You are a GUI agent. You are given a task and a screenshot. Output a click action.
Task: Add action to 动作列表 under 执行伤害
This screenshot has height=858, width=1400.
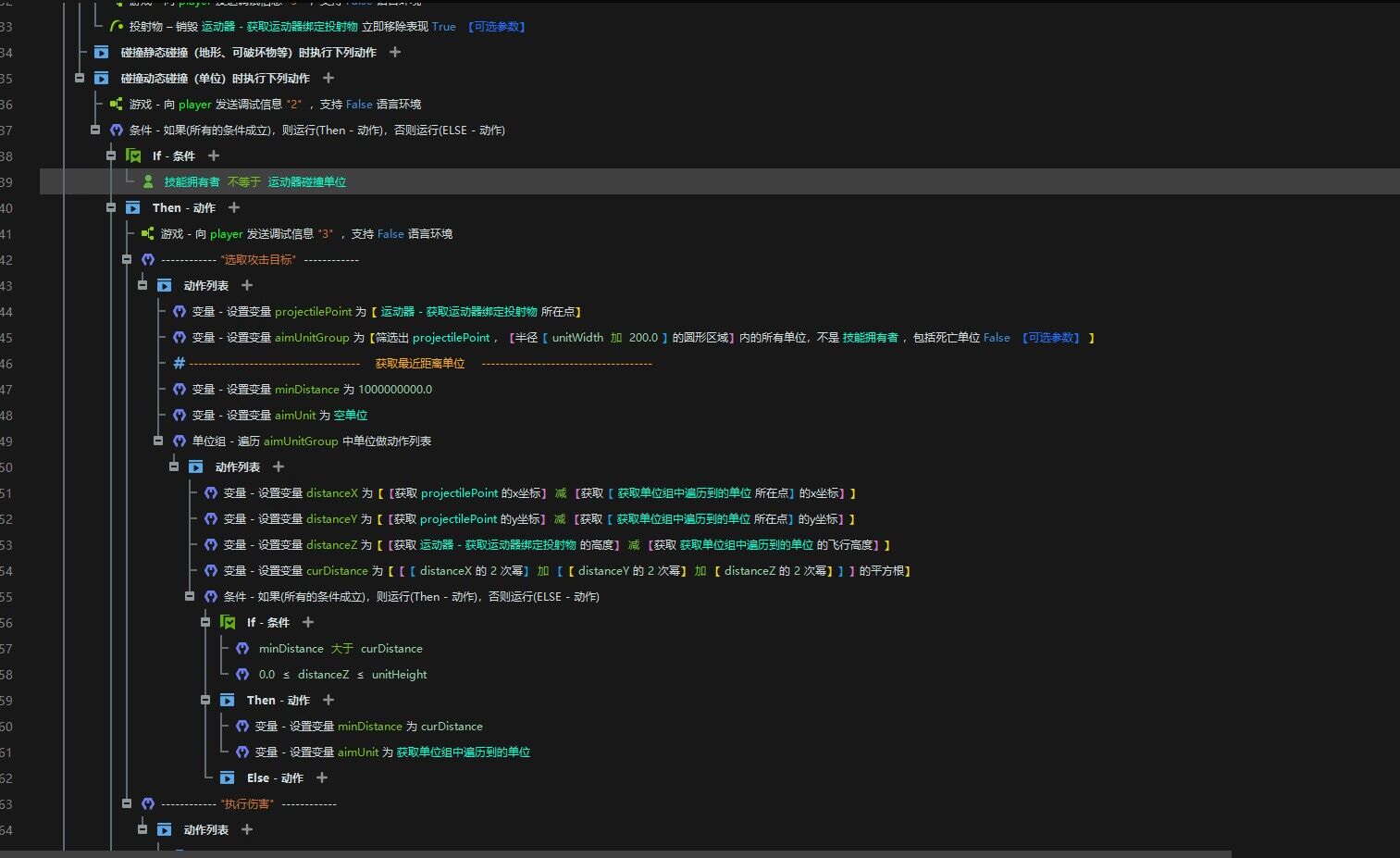point(247,829)
